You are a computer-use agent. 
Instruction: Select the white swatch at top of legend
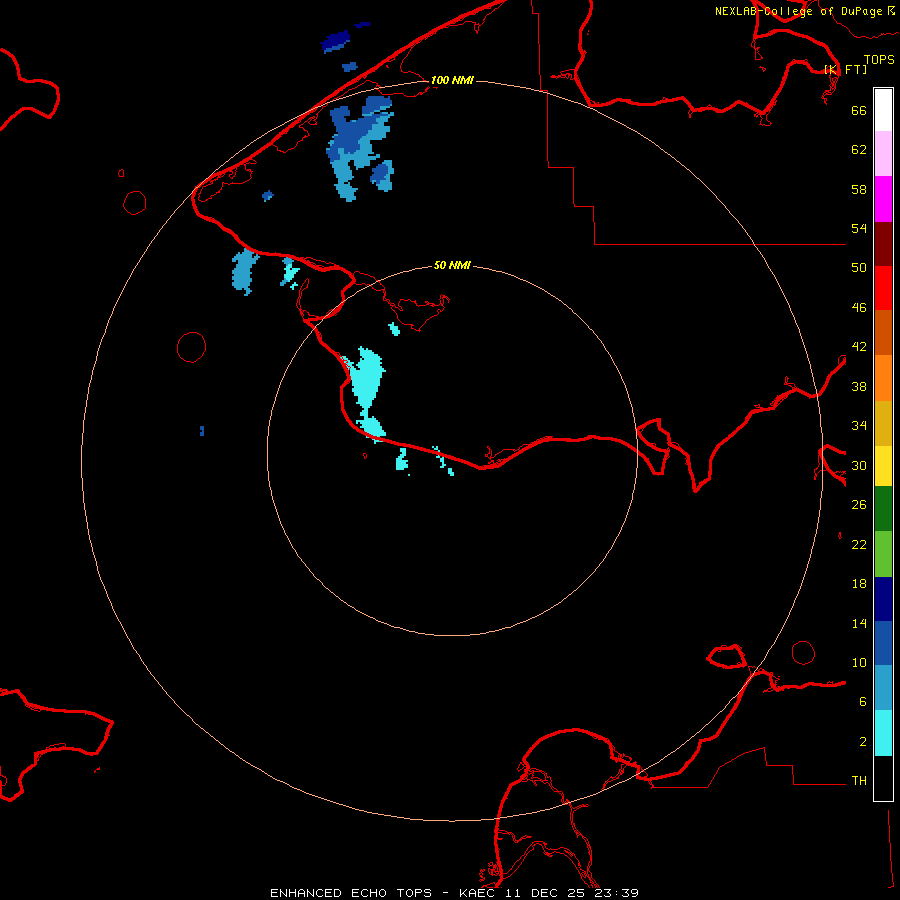pos(883,110)
